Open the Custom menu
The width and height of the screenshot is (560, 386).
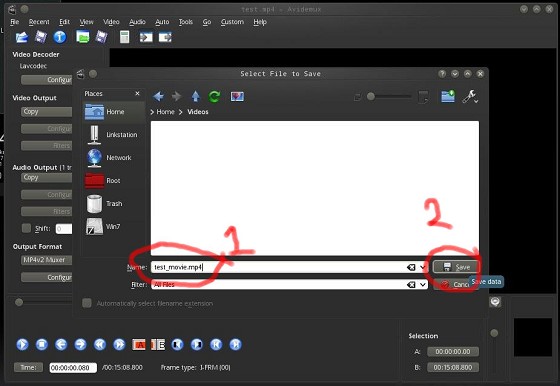coord(232,22)
